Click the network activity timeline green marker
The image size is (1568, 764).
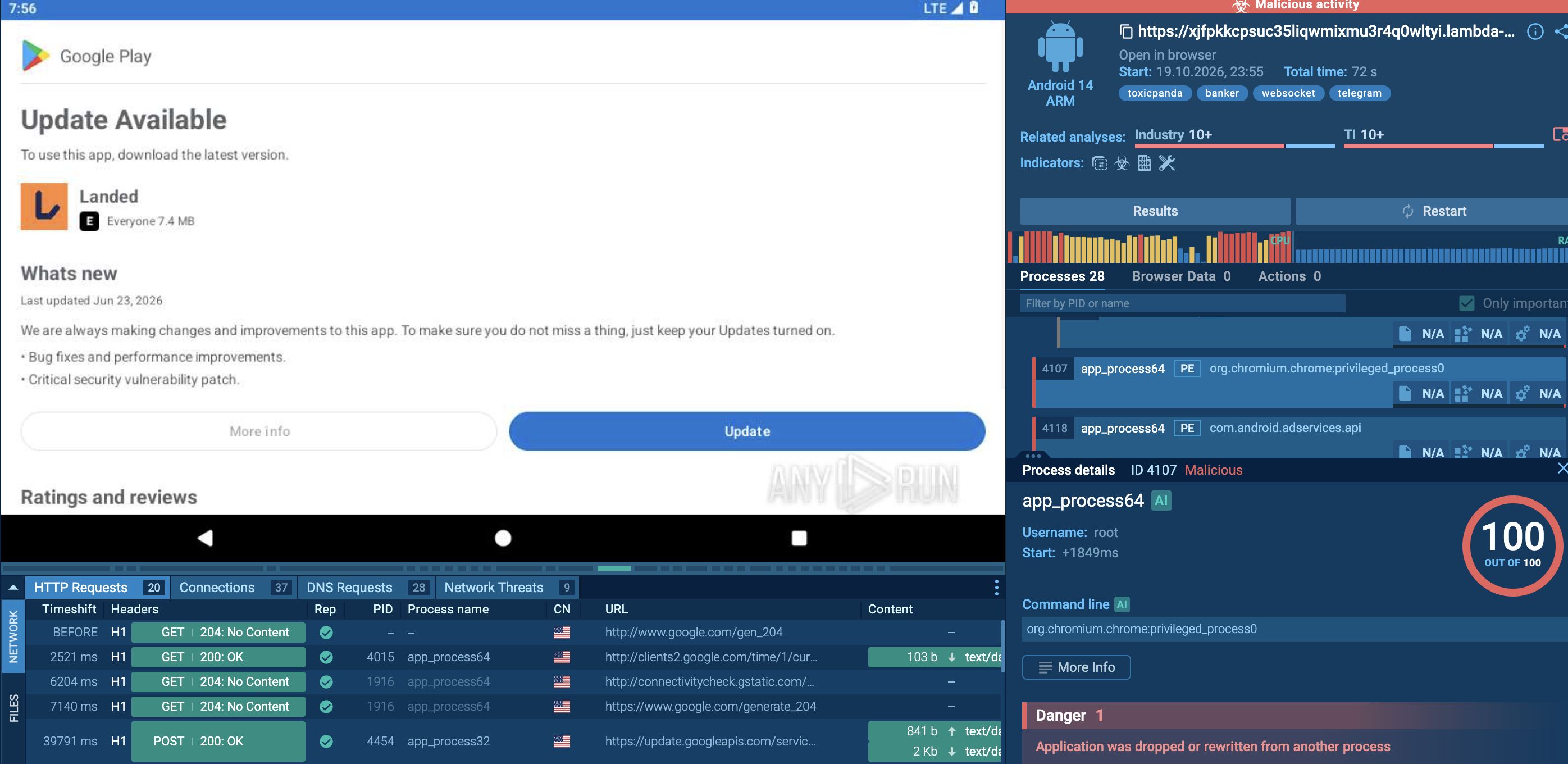[614, 568]
